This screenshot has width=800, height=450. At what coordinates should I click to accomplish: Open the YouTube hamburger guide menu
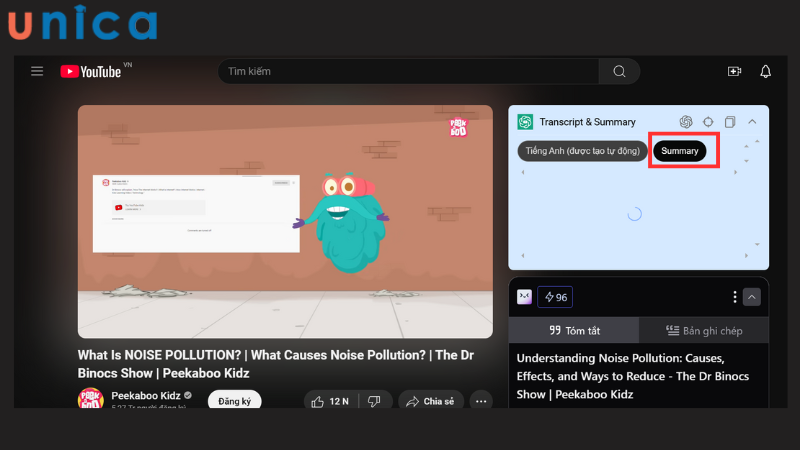point(37,72)
